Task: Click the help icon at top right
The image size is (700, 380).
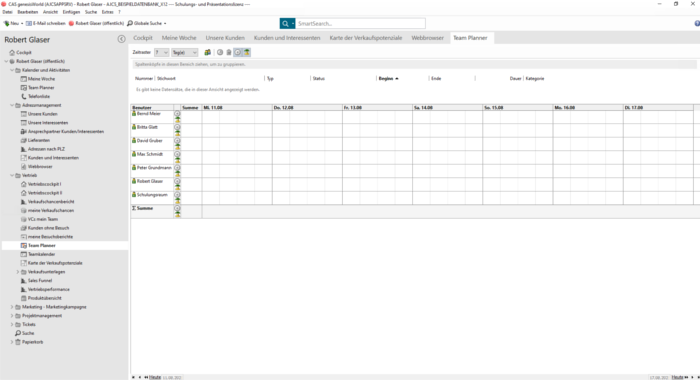Action: tap(697, 23)
